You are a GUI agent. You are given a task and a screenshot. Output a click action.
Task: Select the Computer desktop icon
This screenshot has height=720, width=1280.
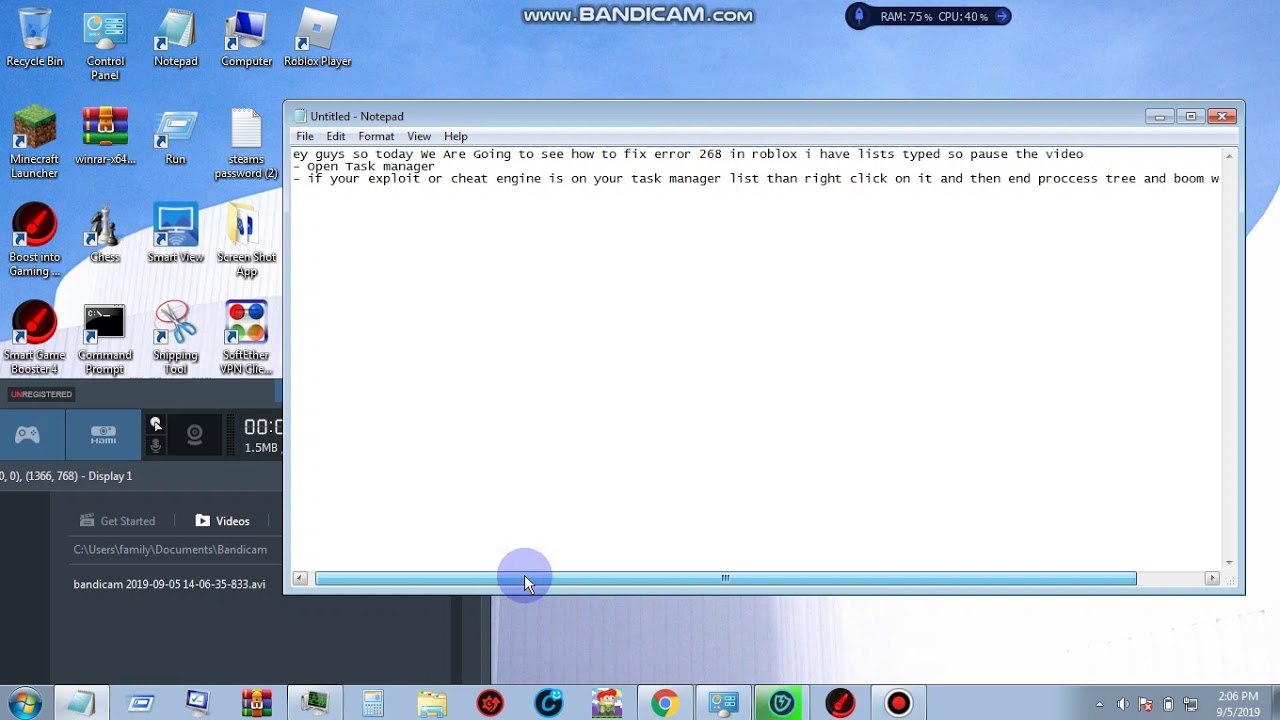246,38
